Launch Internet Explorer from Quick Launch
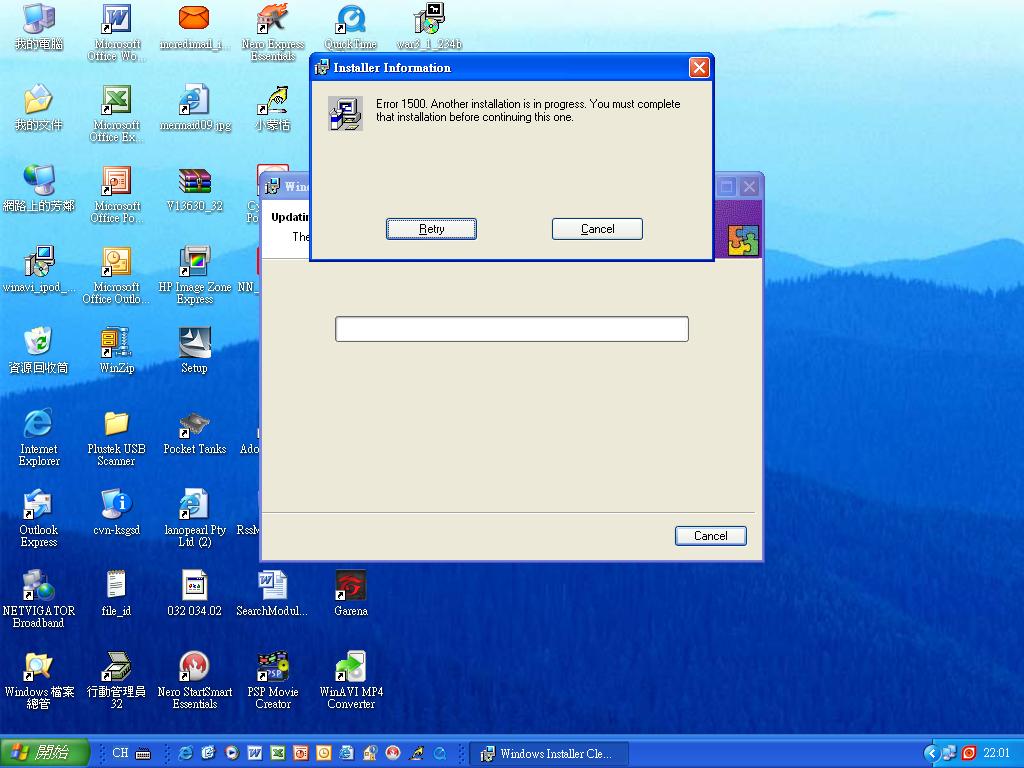 coord(185,753)
